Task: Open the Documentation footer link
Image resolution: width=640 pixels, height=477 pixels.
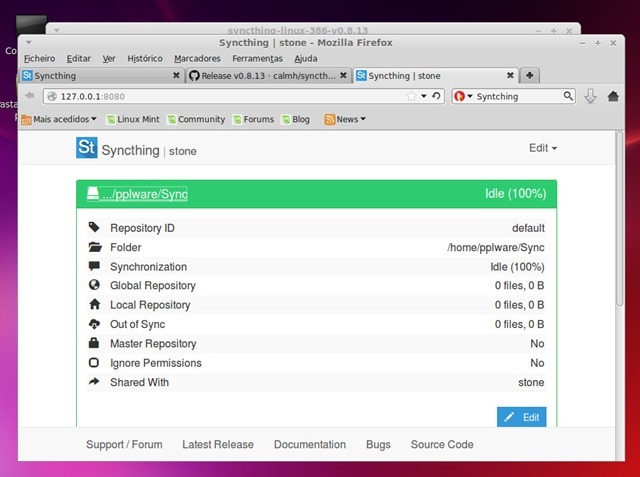Action: click(x=310, y=444)
